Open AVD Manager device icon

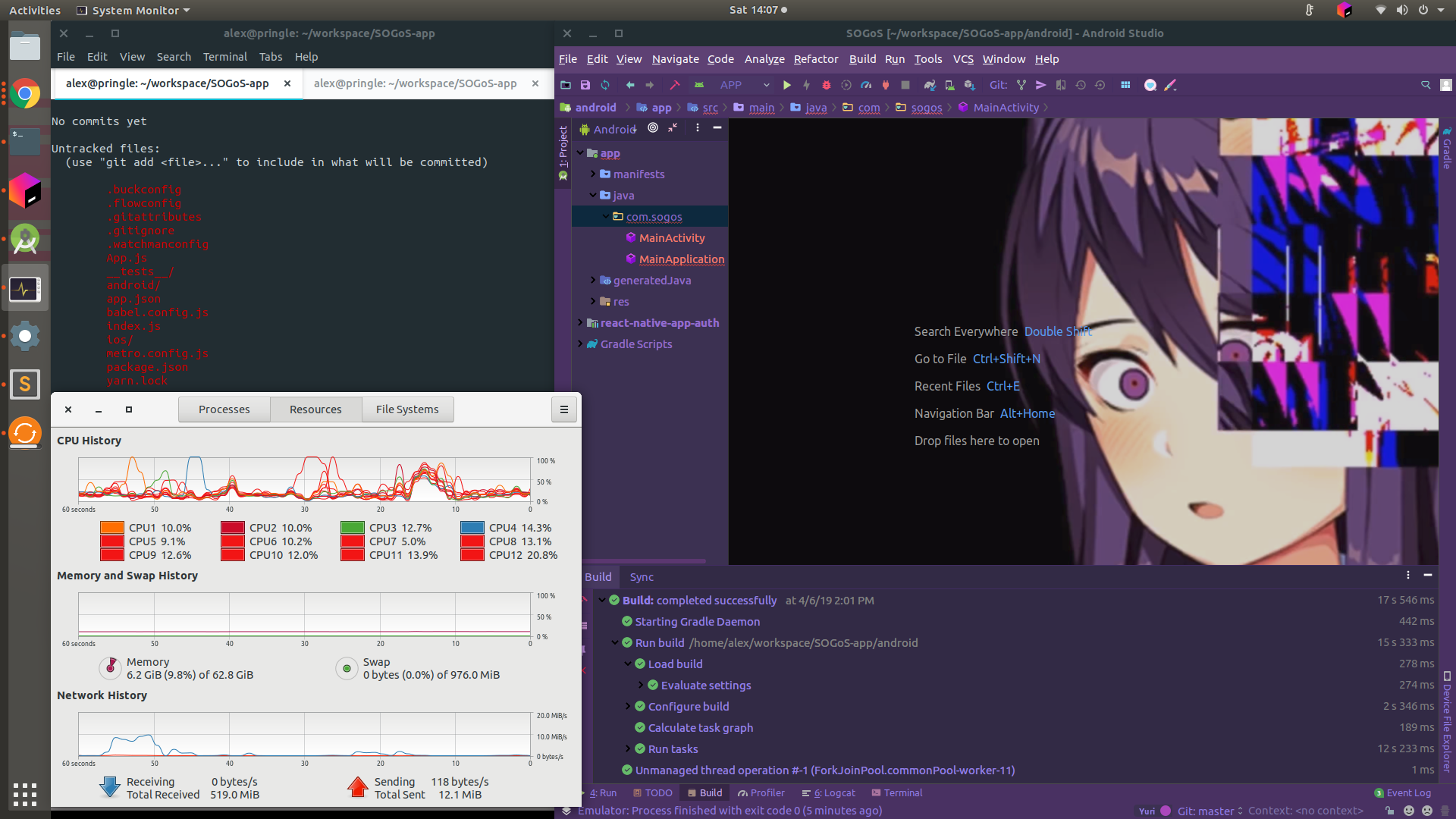pos(949,85)
